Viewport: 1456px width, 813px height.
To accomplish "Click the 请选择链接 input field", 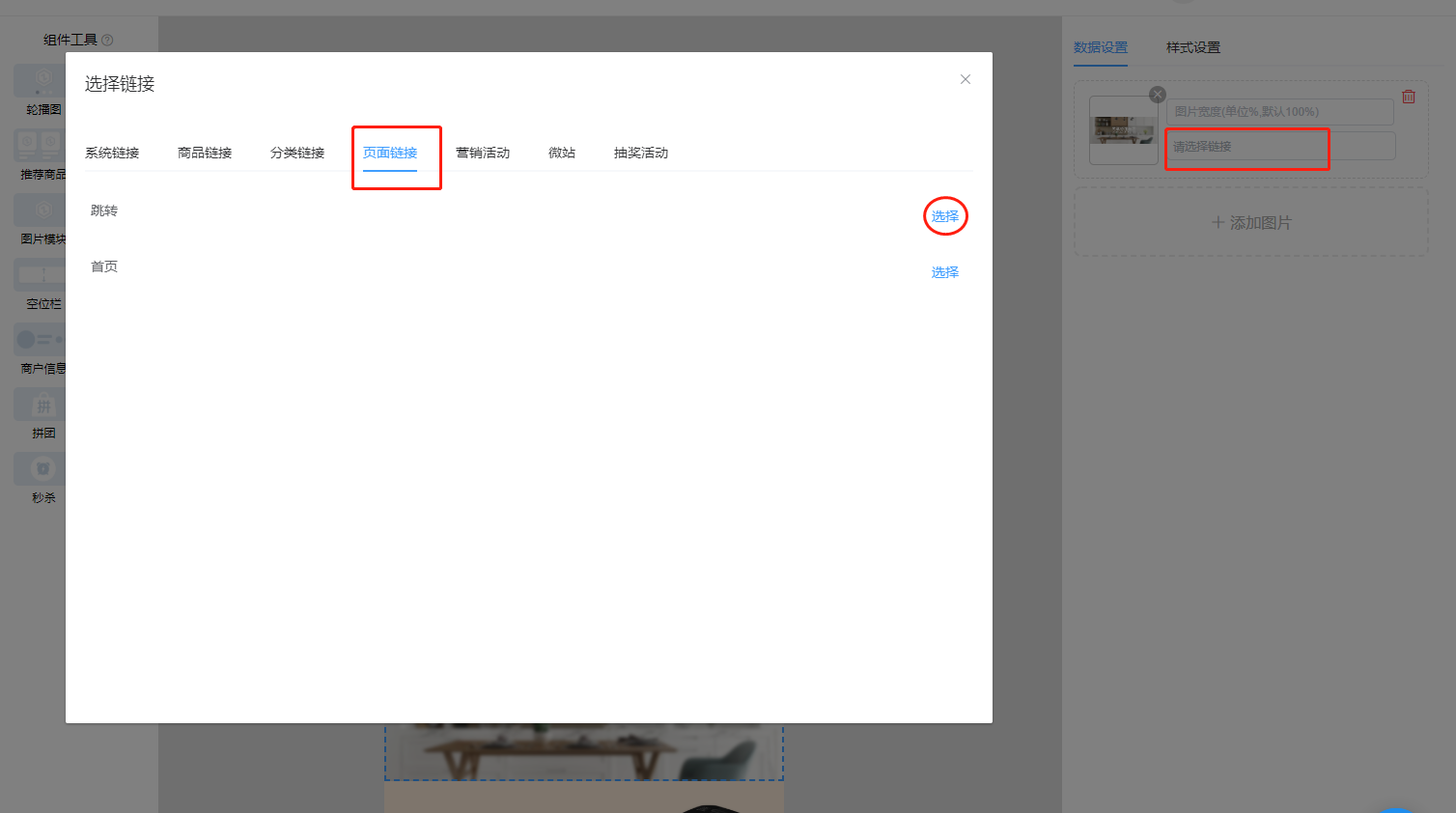I will coord(1280,147).
